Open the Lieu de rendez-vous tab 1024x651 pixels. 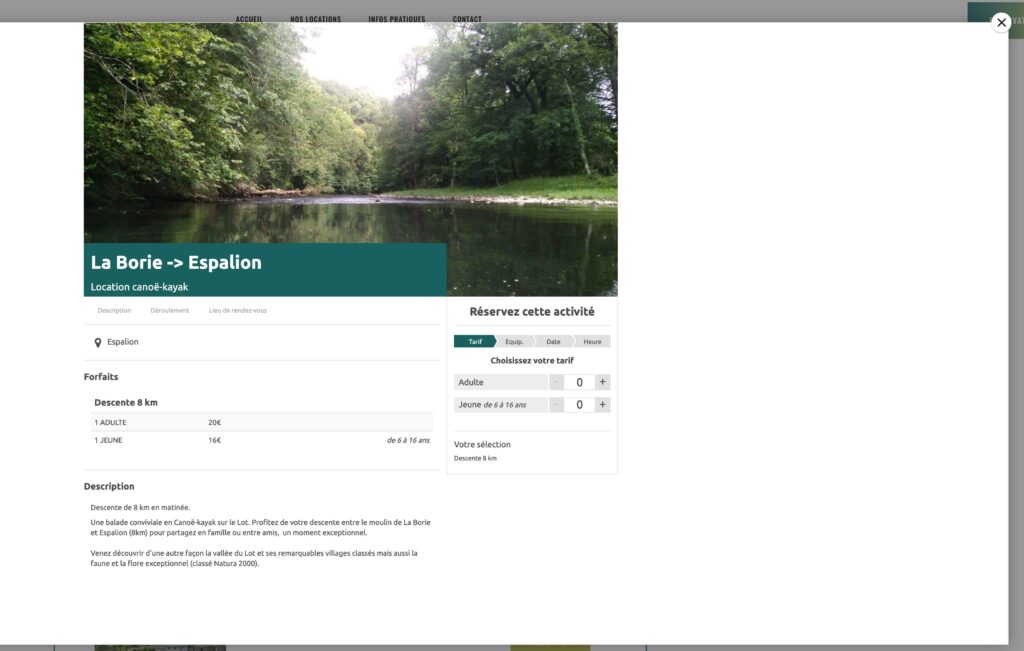tap(238, 311)
